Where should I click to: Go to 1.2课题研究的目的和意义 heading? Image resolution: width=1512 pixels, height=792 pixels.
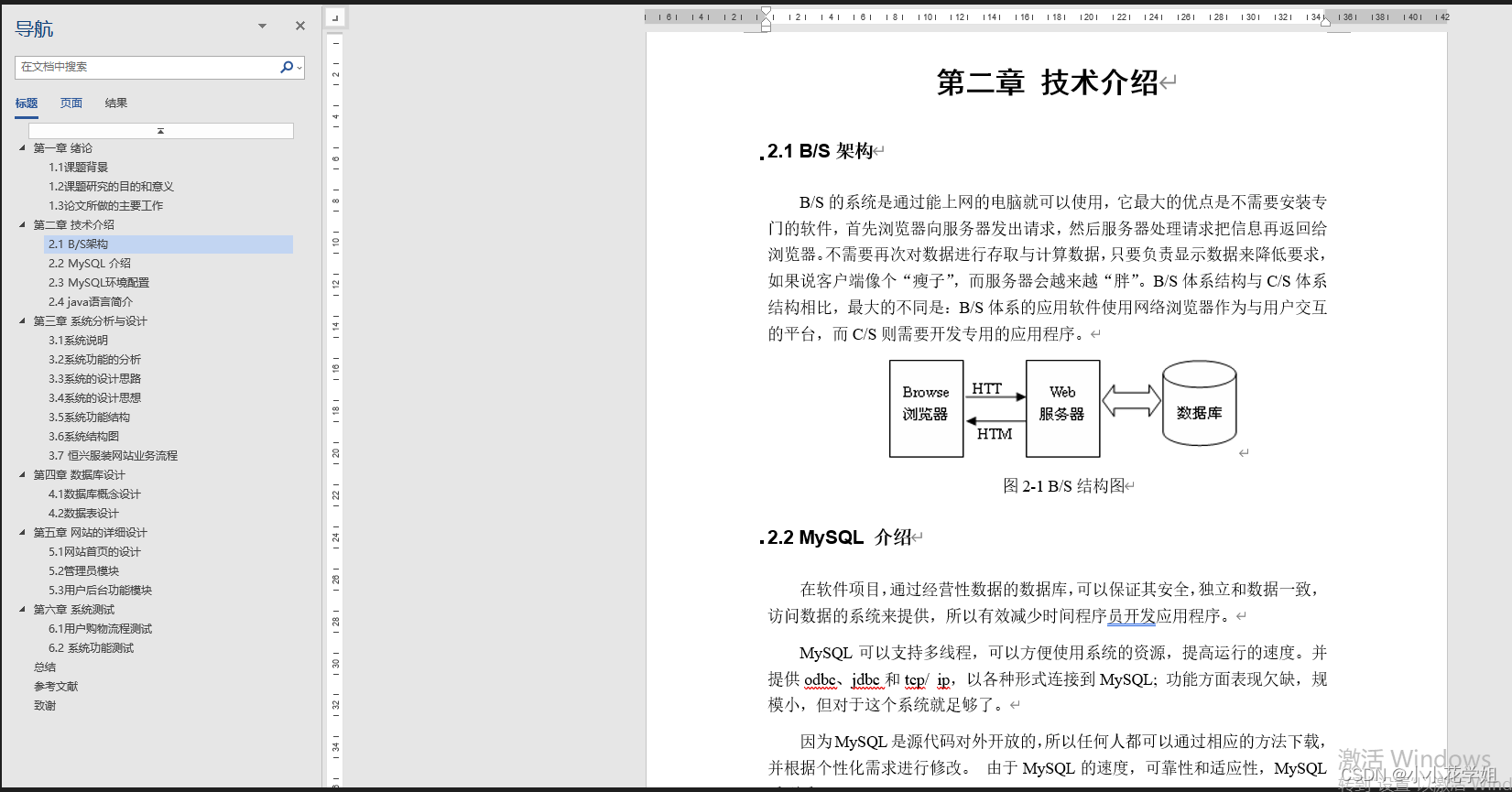111,187
